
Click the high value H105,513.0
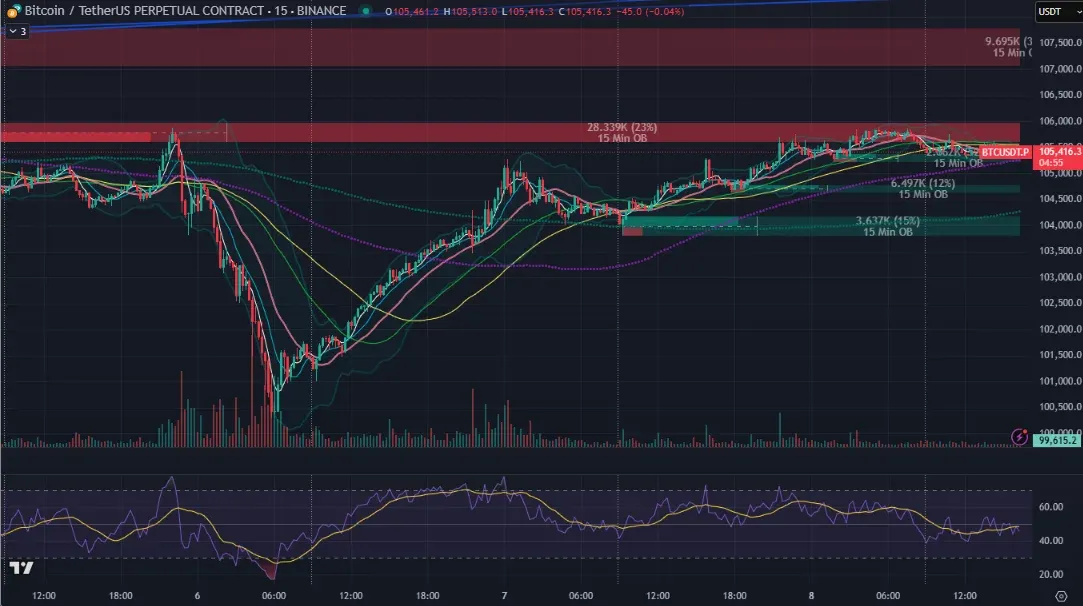pos(470,12)
